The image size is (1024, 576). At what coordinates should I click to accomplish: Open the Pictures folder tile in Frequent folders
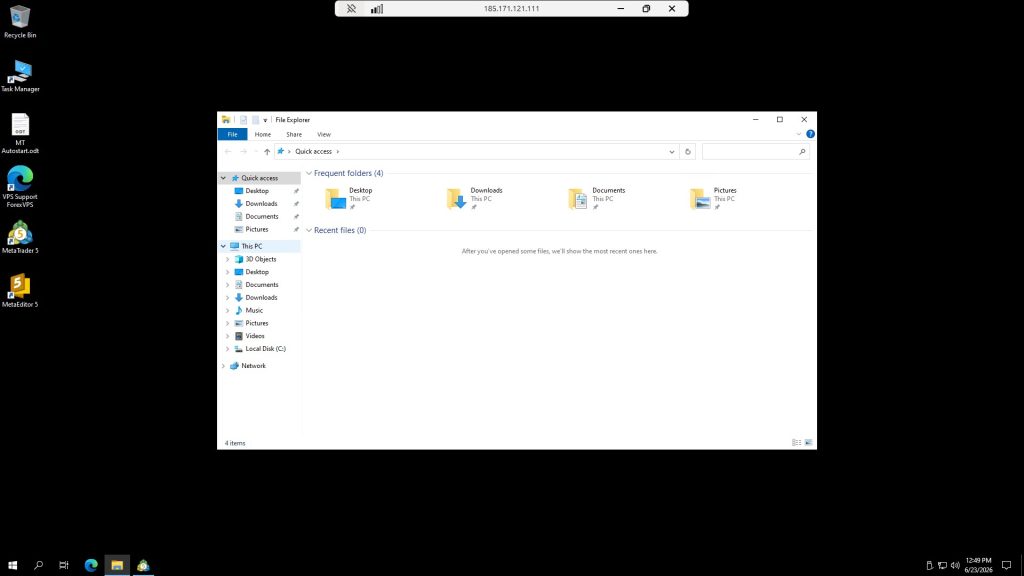coord(713,198)
